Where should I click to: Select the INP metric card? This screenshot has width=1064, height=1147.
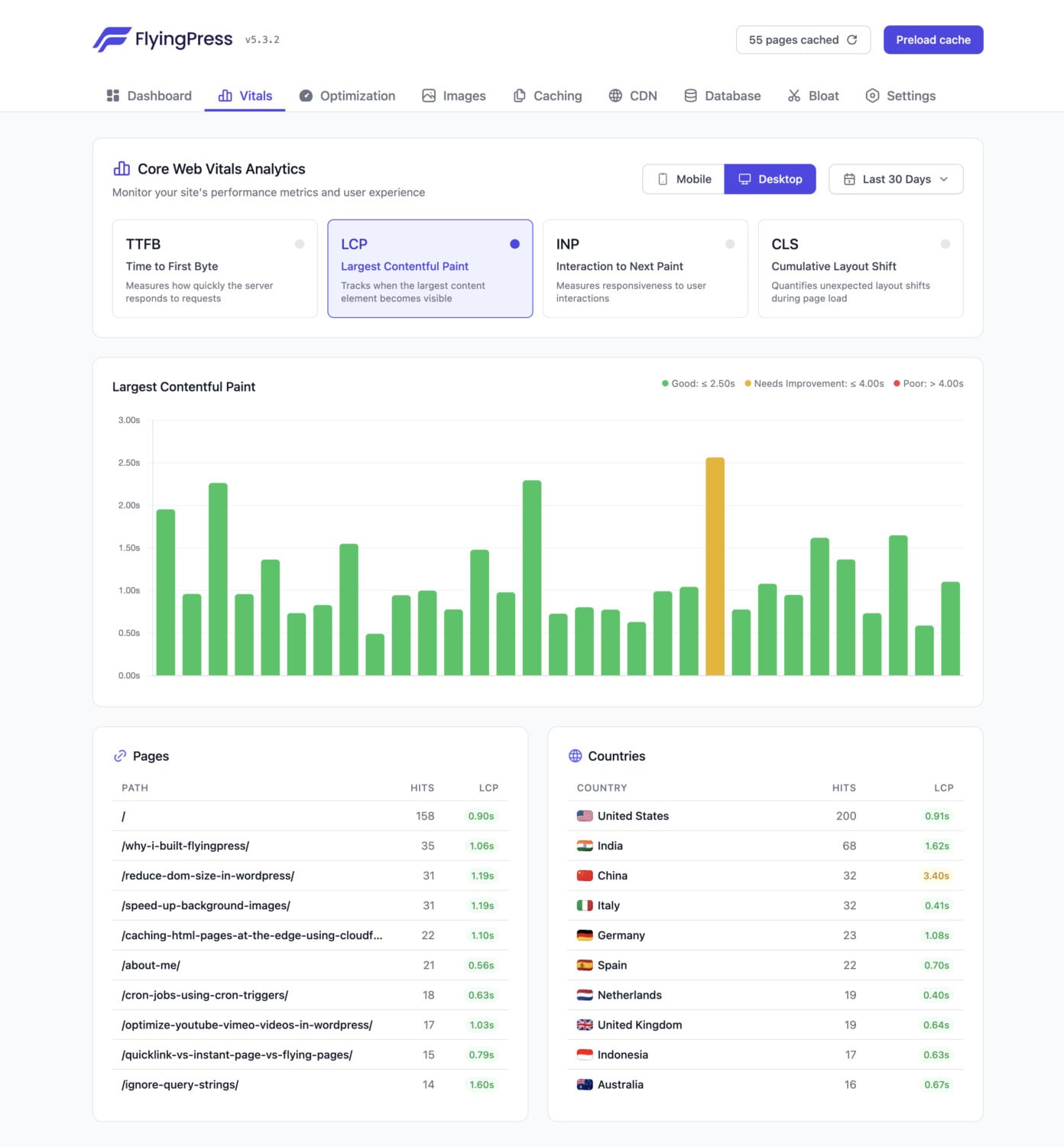(645, 268)
